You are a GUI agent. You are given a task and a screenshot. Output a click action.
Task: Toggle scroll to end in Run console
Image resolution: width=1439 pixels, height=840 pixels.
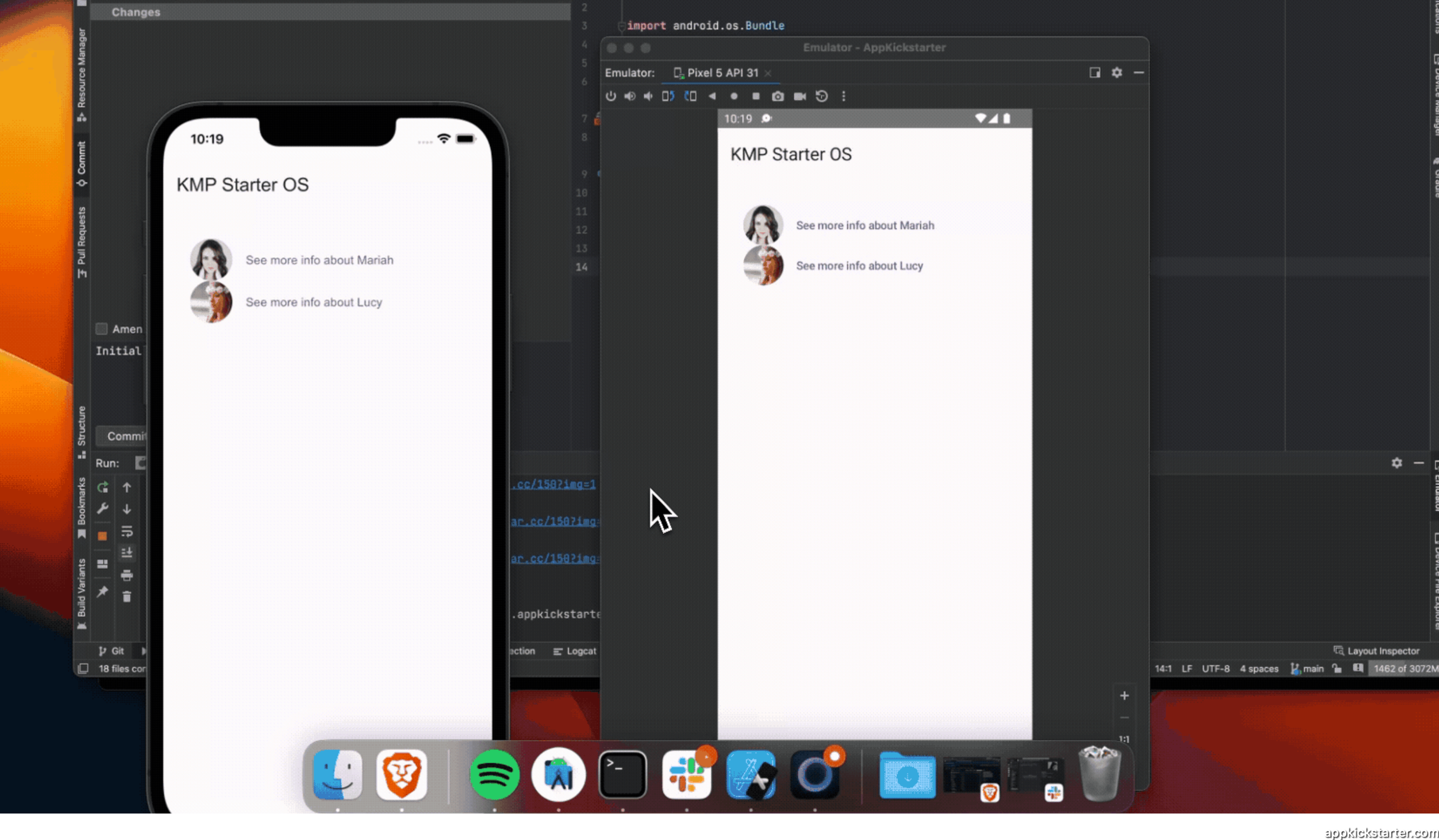tap(127, 553)
